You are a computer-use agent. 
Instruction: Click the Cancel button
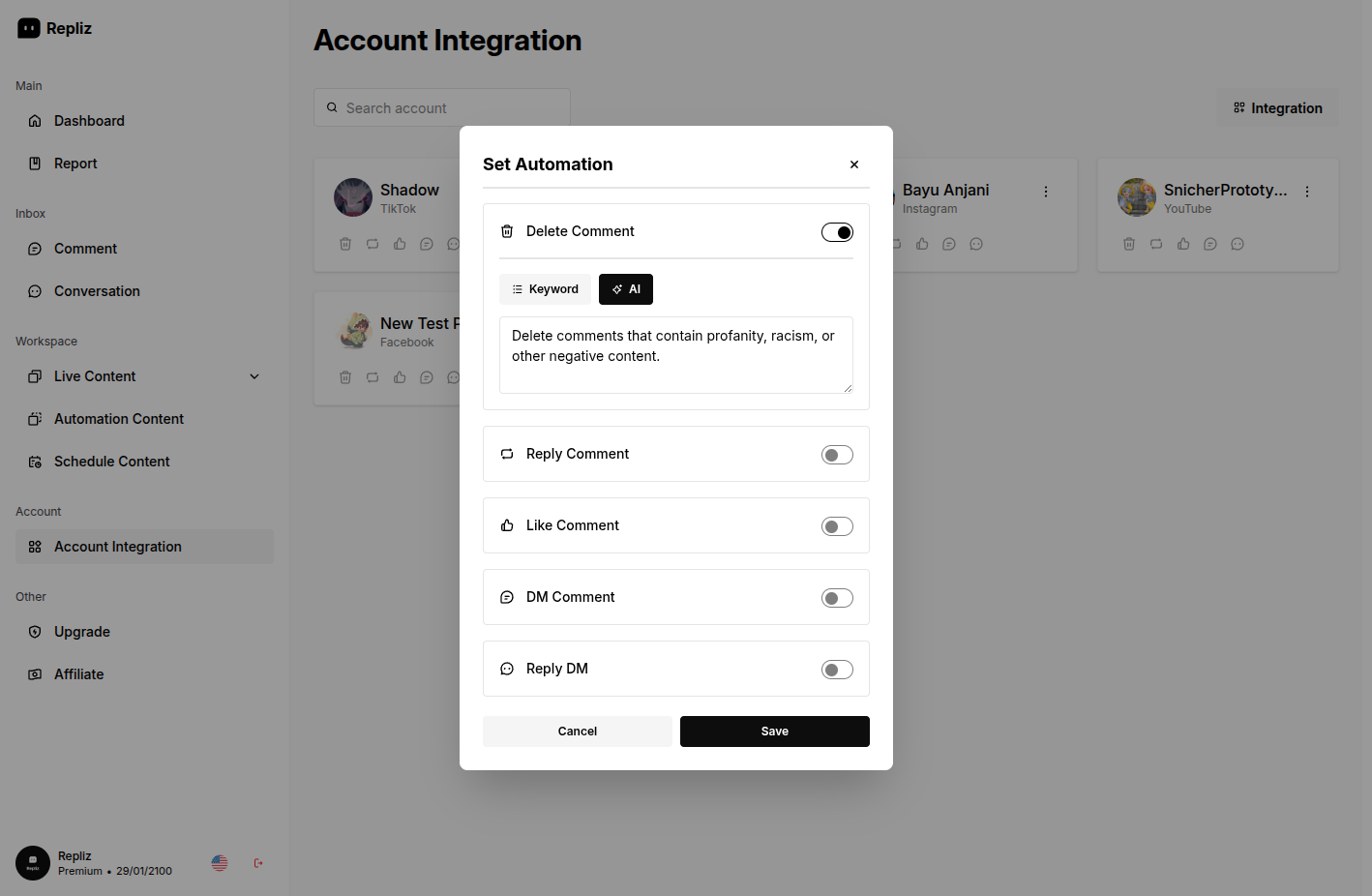pyautogui.click(x=578, y=732)
